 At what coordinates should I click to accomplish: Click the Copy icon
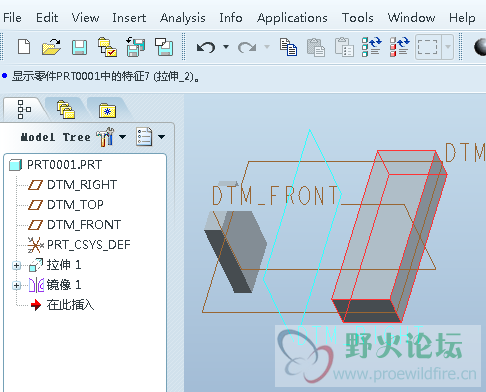pos(288,47)
